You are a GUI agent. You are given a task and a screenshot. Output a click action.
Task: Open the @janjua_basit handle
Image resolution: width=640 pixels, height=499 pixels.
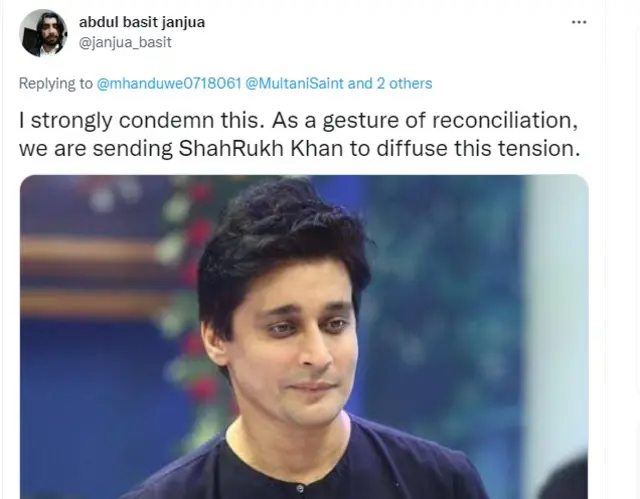[x=125, y=42]
